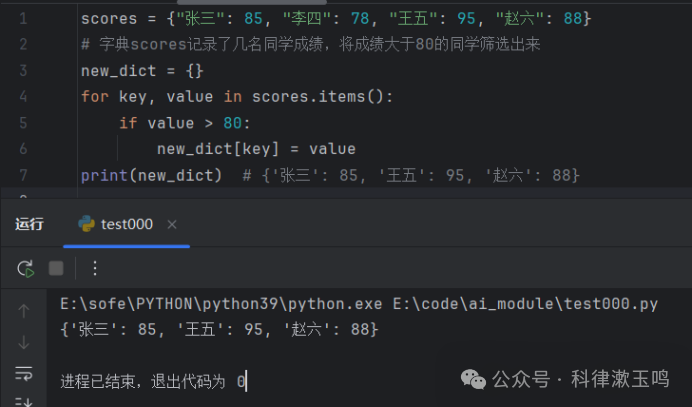692x407 pixels.
Task: Click the if keyword on line 5
Action: point(128,123)
